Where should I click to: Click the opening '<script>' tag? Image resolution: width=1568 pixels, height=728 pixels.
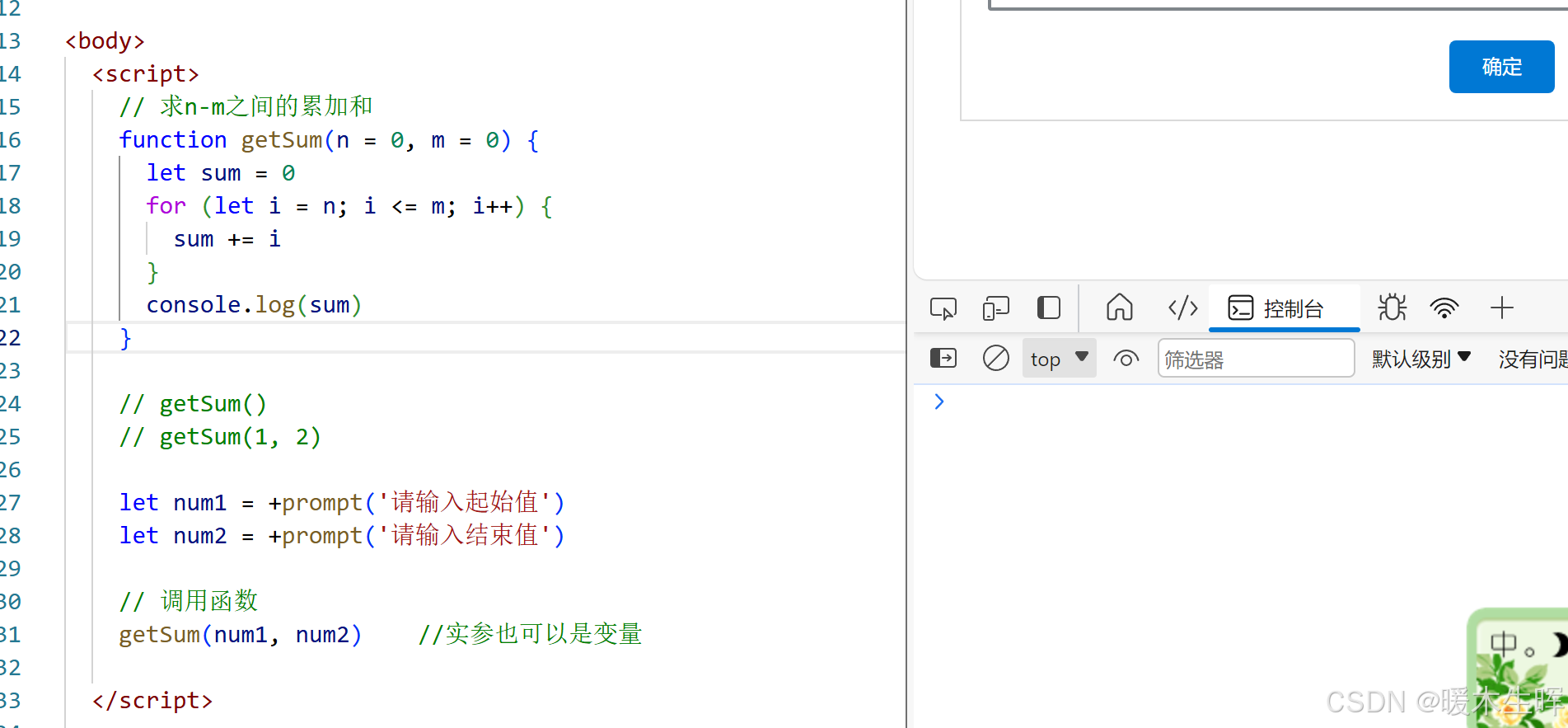[x=146, y=74]
